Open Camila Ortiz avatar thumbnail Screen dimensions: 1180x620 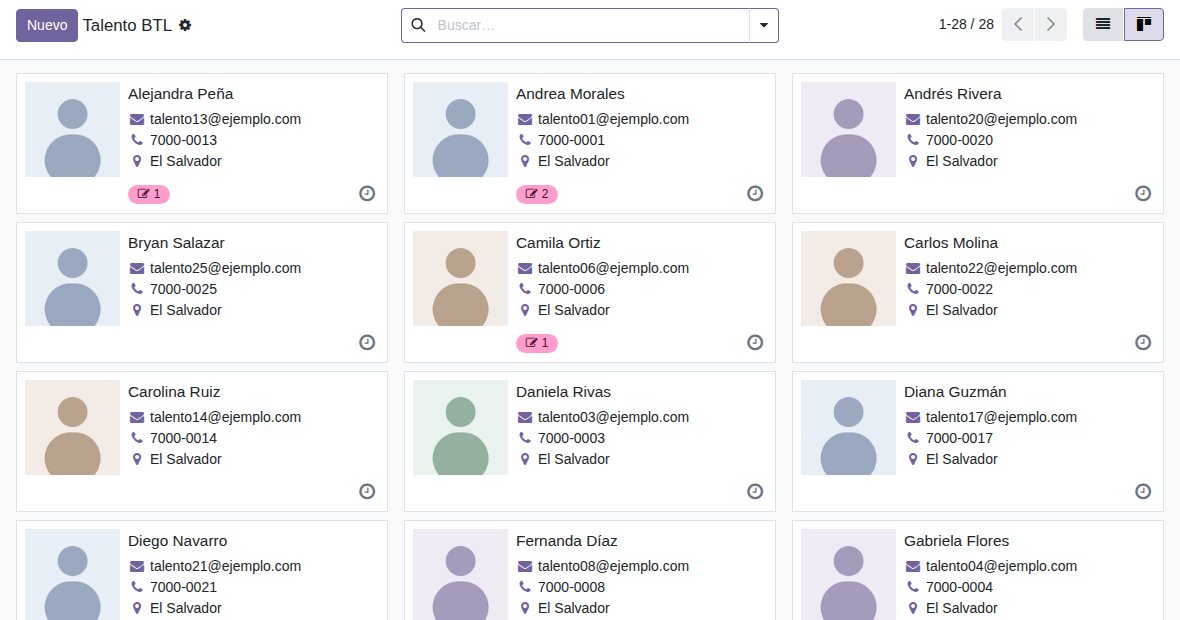click(x=461, y=278)
